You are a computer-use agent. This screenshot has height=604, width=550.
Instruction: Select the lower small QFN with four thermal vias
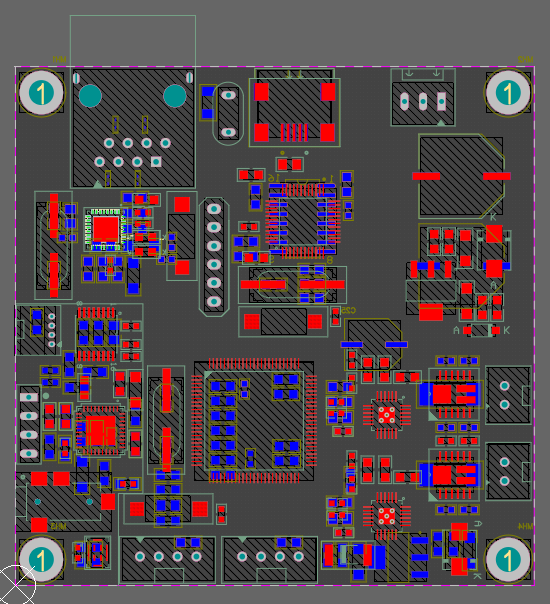386,516
